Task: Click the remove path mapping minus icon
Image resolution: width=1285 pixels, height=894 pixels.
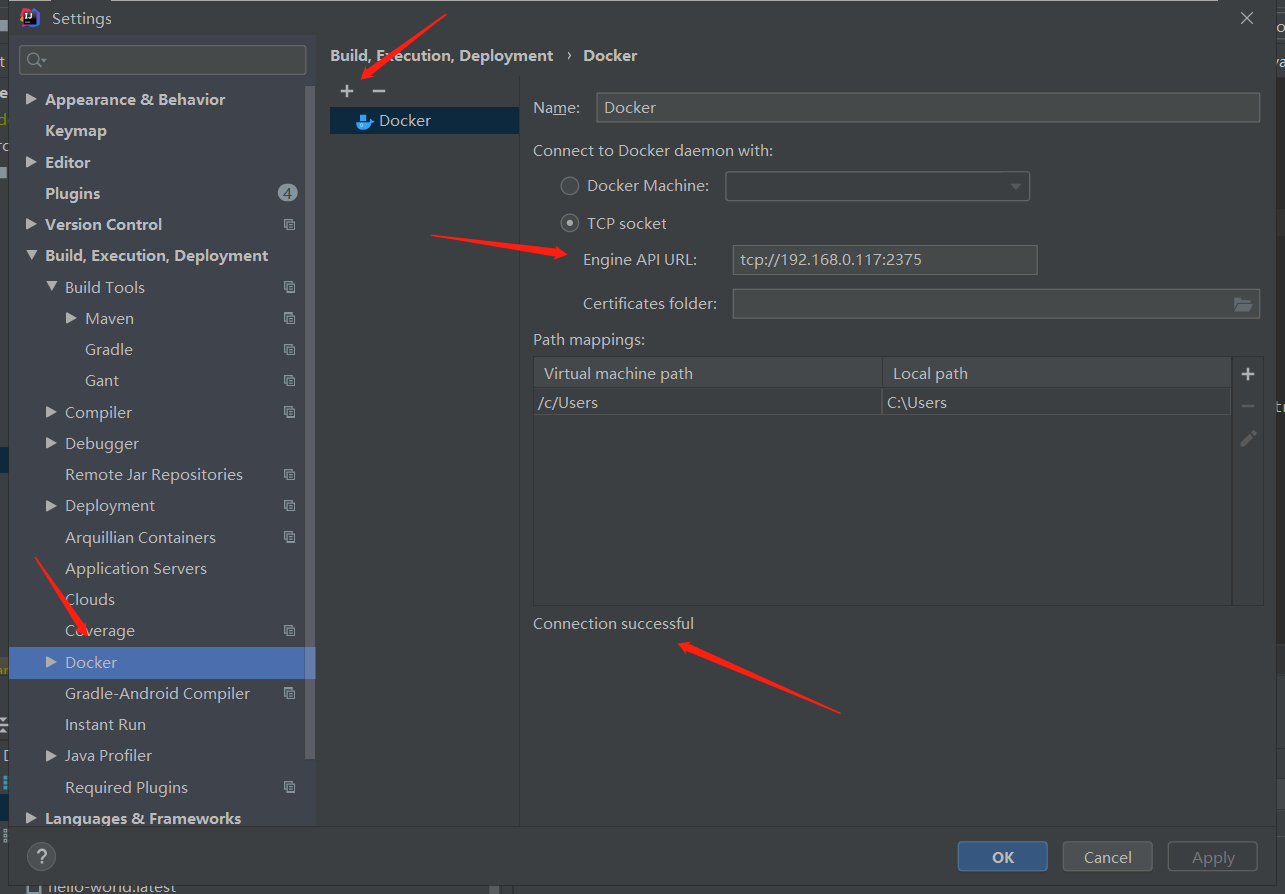Action: (1248, 406)
